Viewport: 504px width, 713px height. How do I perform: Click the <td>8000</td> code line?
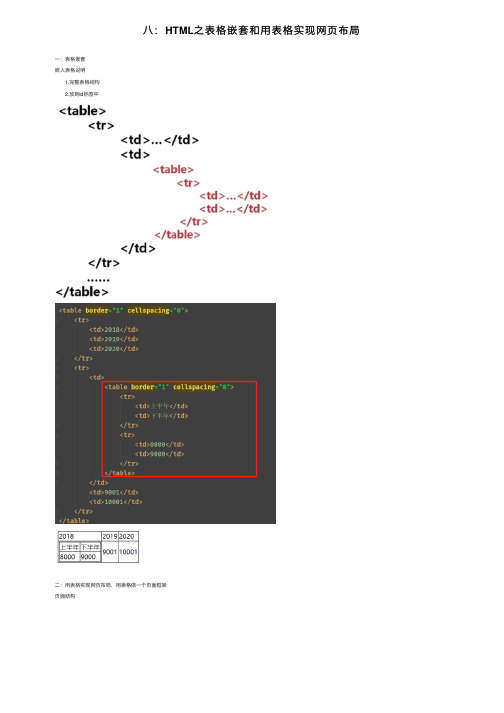click(159, 444)
